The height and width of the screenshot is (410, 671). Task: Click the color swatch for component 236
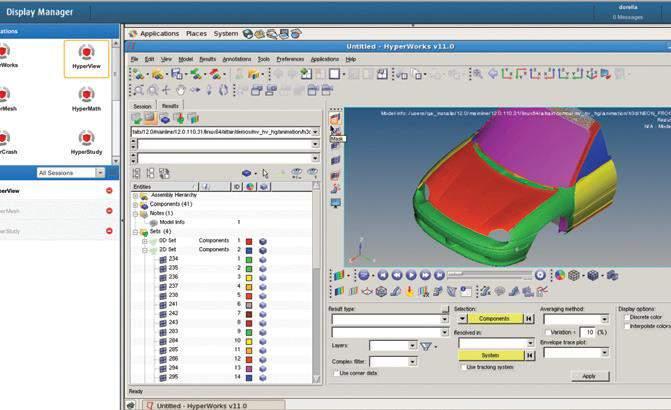249,278
